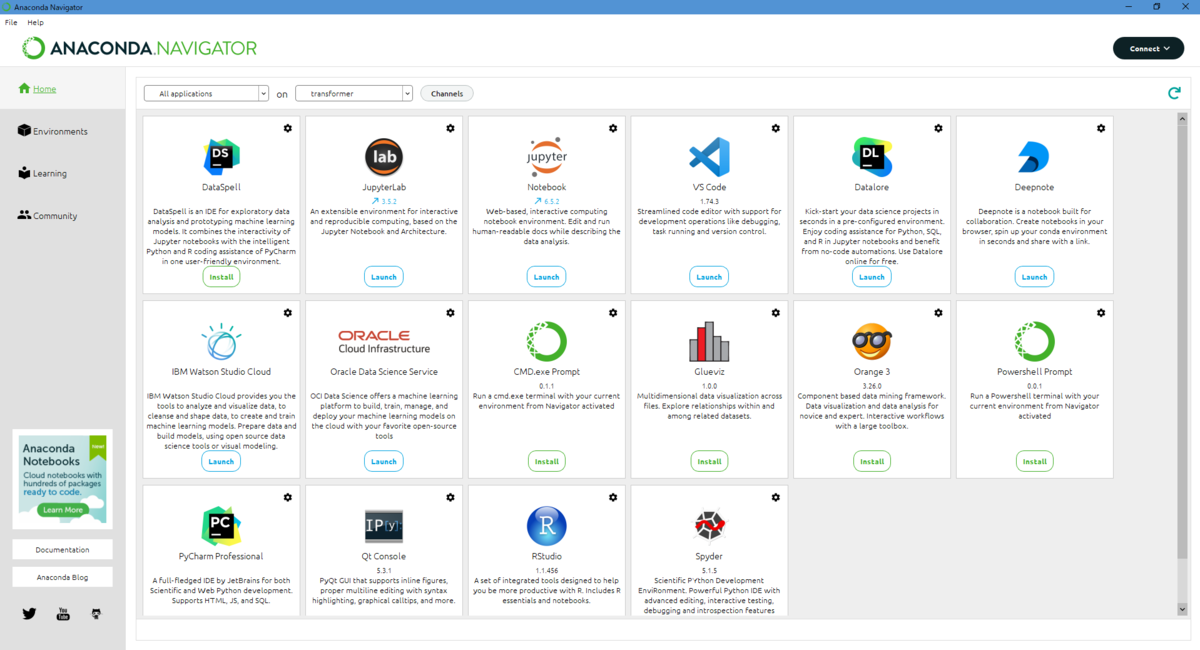
Task: Click the Notebook 6.5.2 version update link
Action: pyautogui.click(x=546, y=202)
